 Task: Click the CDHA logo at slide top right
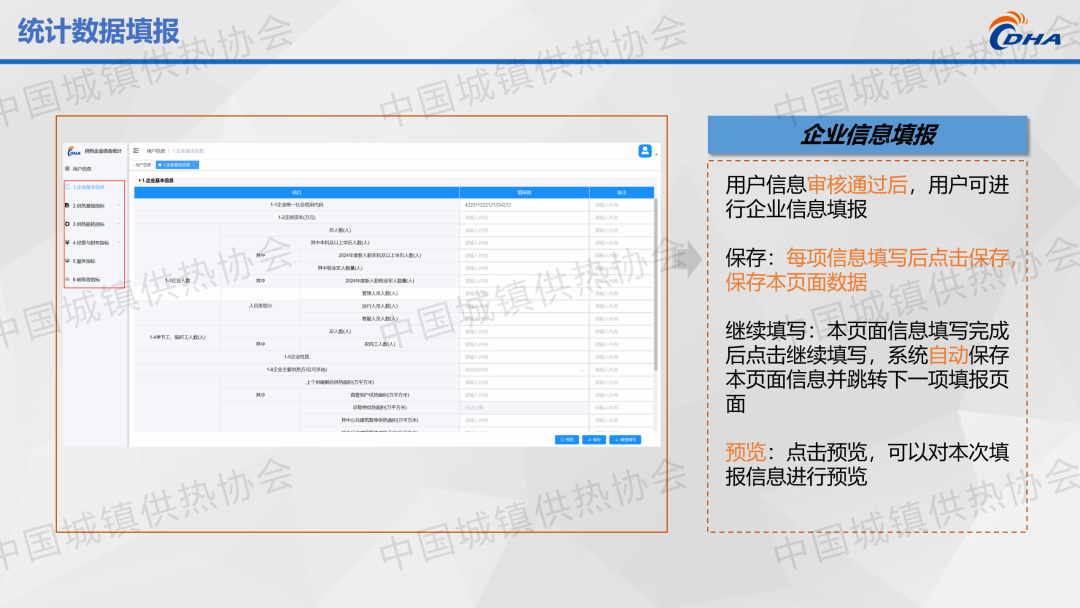(x=1025, y=31)
